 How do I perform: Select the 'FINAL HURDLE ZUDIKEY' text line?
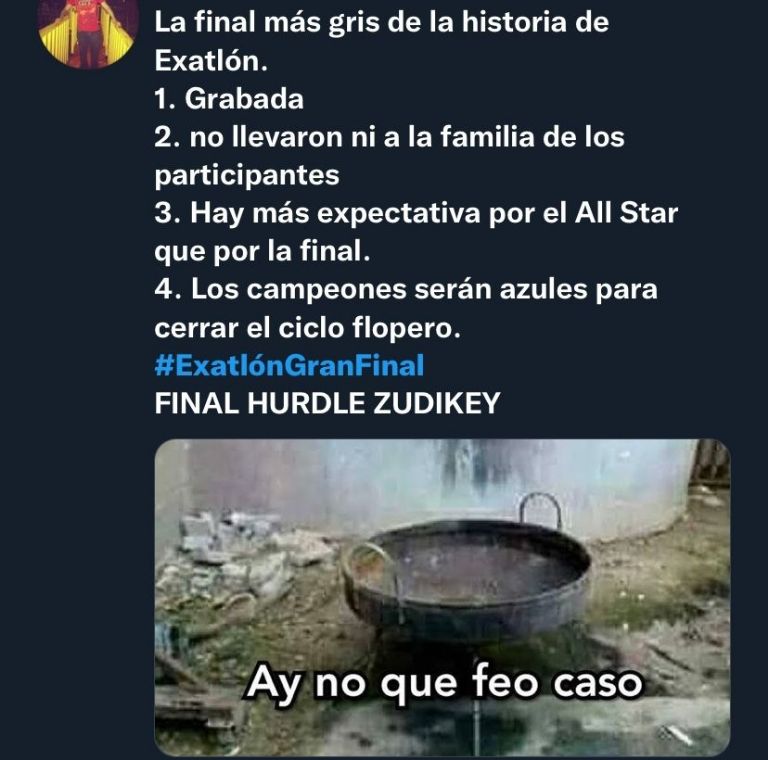[327, 403]
